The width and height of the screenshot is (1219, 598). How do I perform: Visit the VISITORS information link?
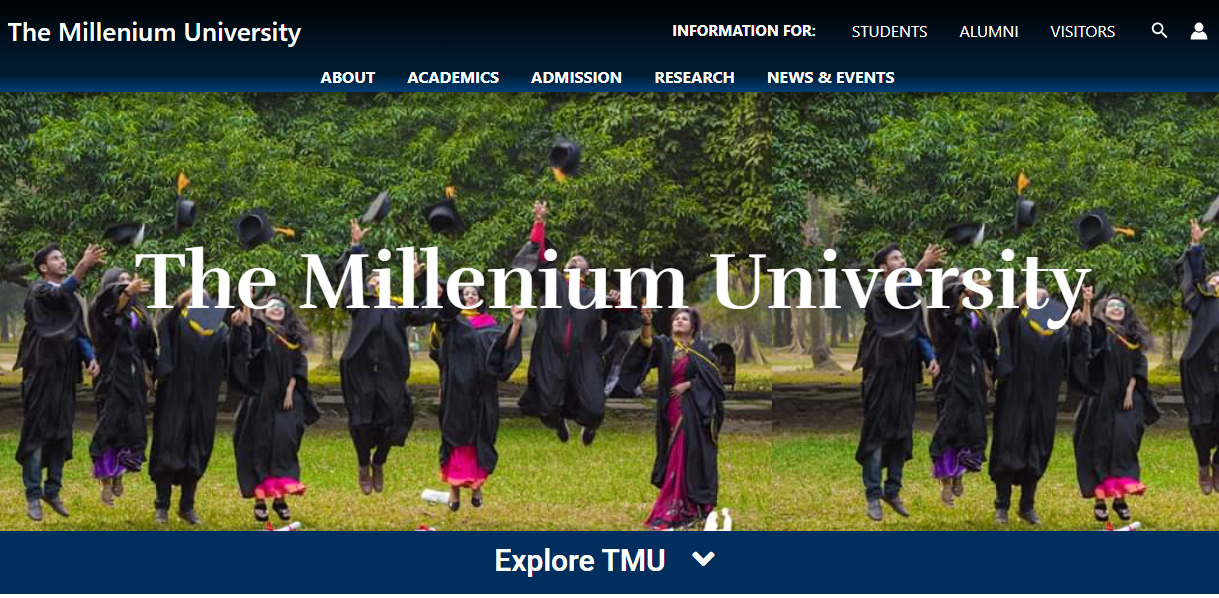pyautogui.click(x=1082, y=32)
